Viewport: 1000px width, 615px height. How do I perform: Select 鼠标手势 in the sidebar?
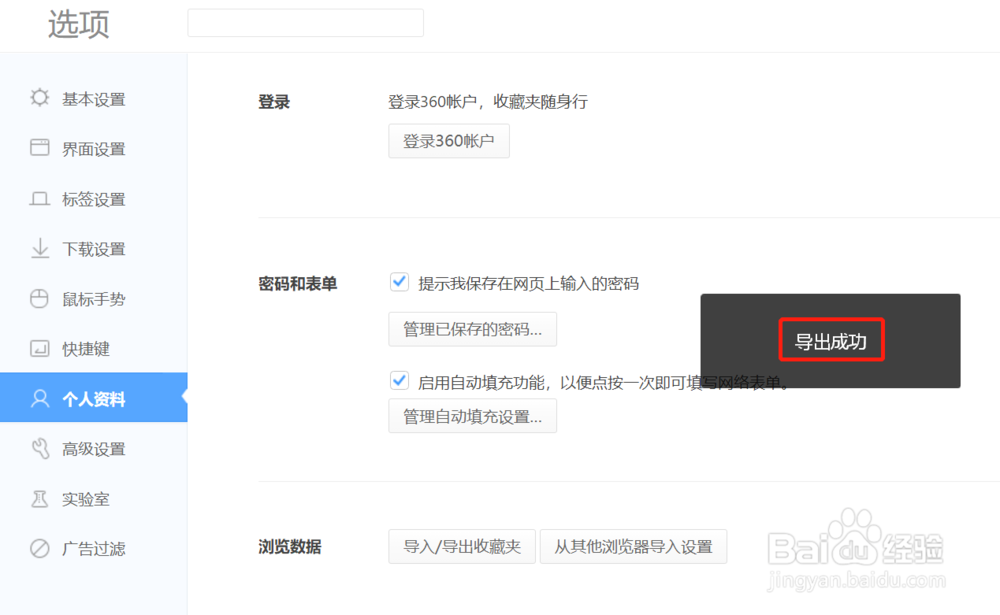pyautogui.click(x=94, y=299)
